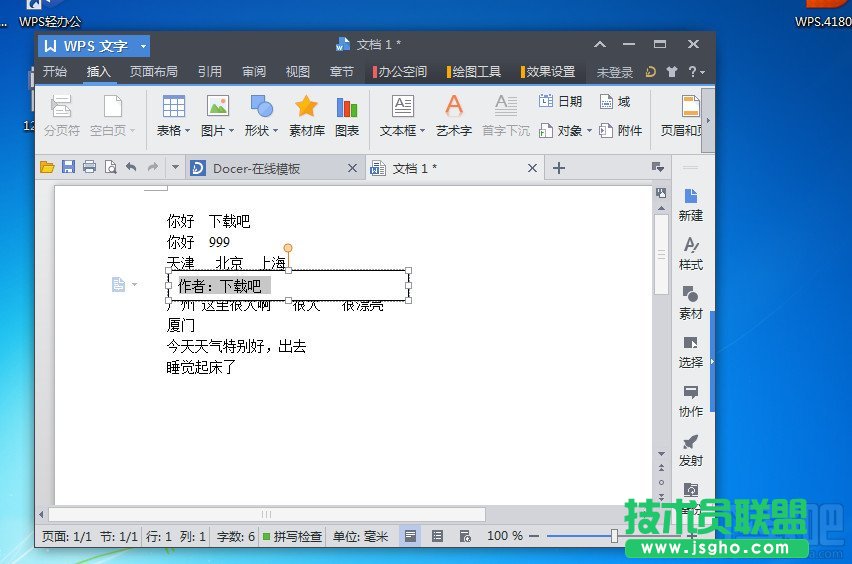Click 未登录 to log in
This screenshot has height=564, width=852.
click(615, 72)
